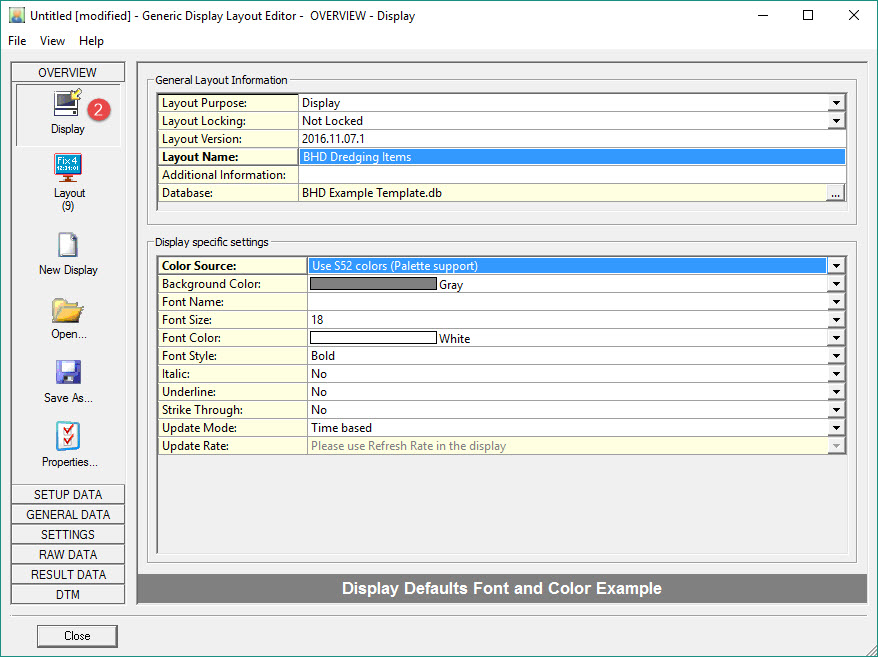Open the View menu
878x657 pixels.
(x=52, y=41)
